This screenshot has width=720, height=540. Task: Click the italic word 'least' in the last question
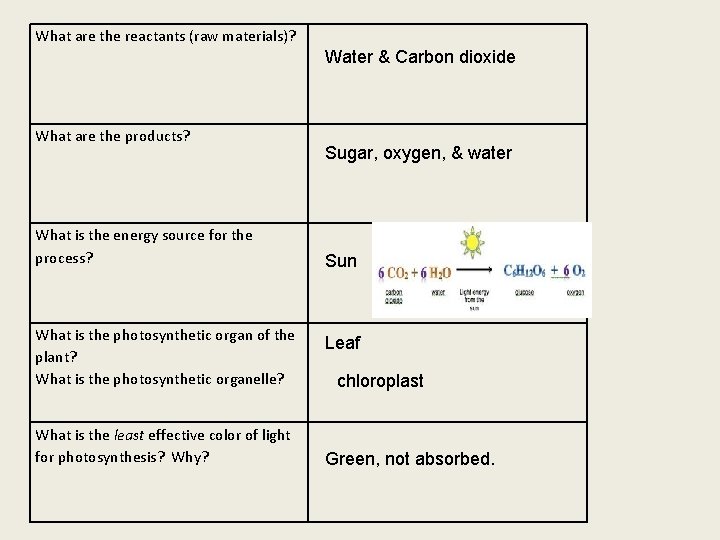(x=130, y=435)
